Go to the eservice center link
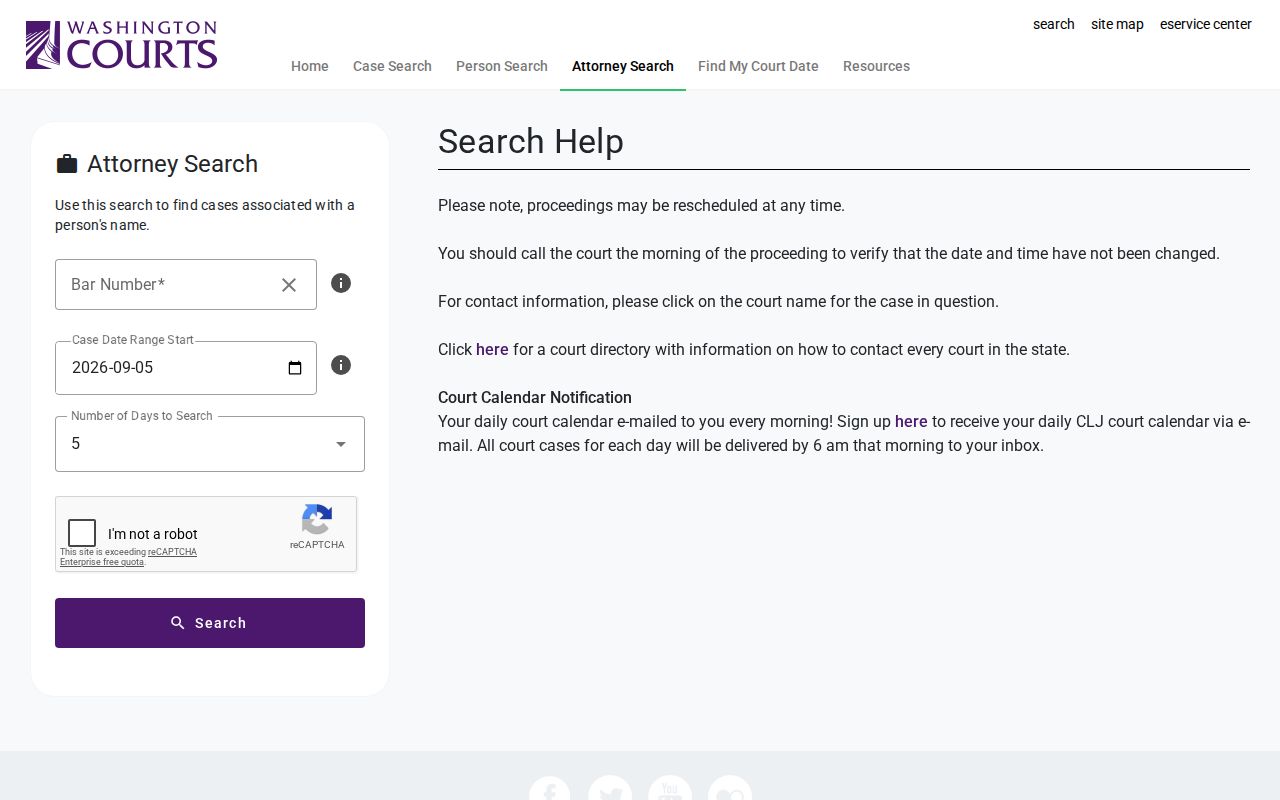Image resolution: width=1280 pixels, height=800 pixels. (x=1206, y=24)
